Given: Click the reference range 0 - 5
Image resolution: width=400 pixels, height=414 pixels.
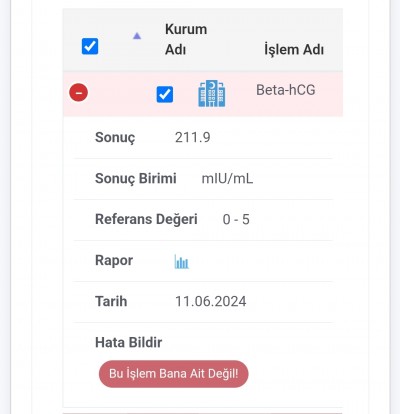Looking at the screenshot, I should pos(236,219).
